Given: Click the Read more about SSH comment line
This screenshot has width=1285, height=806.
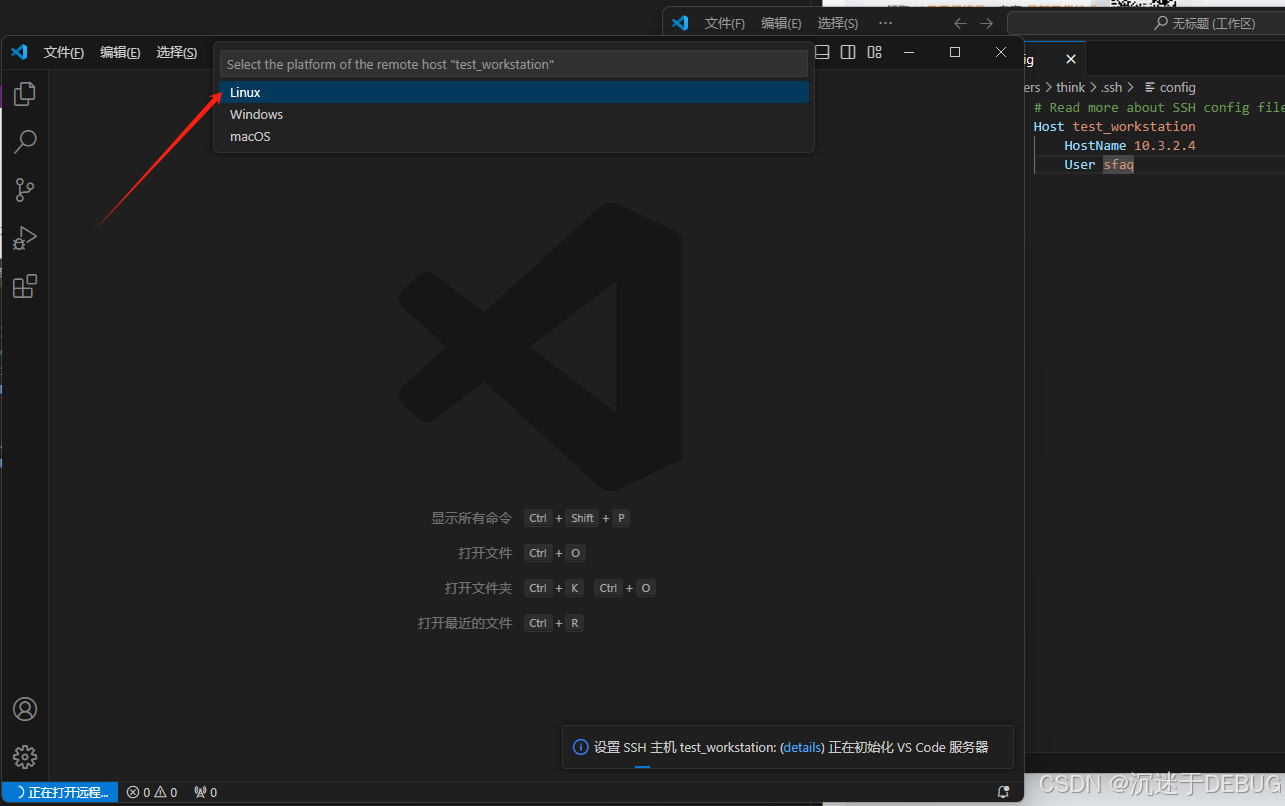Looking at the screenshot, I should [x=1159, y=107].
